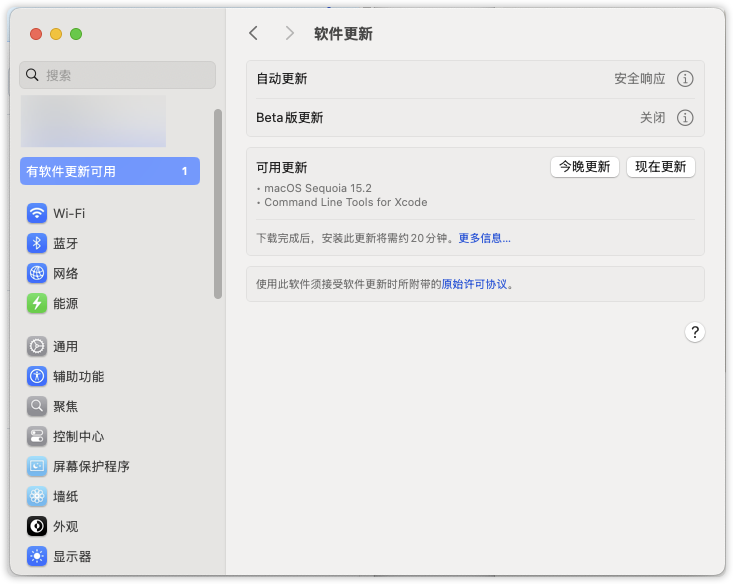Select the 显示器 sidebar label
The height and width of the screenshot is (584, 733).
(x=72, y=556)
